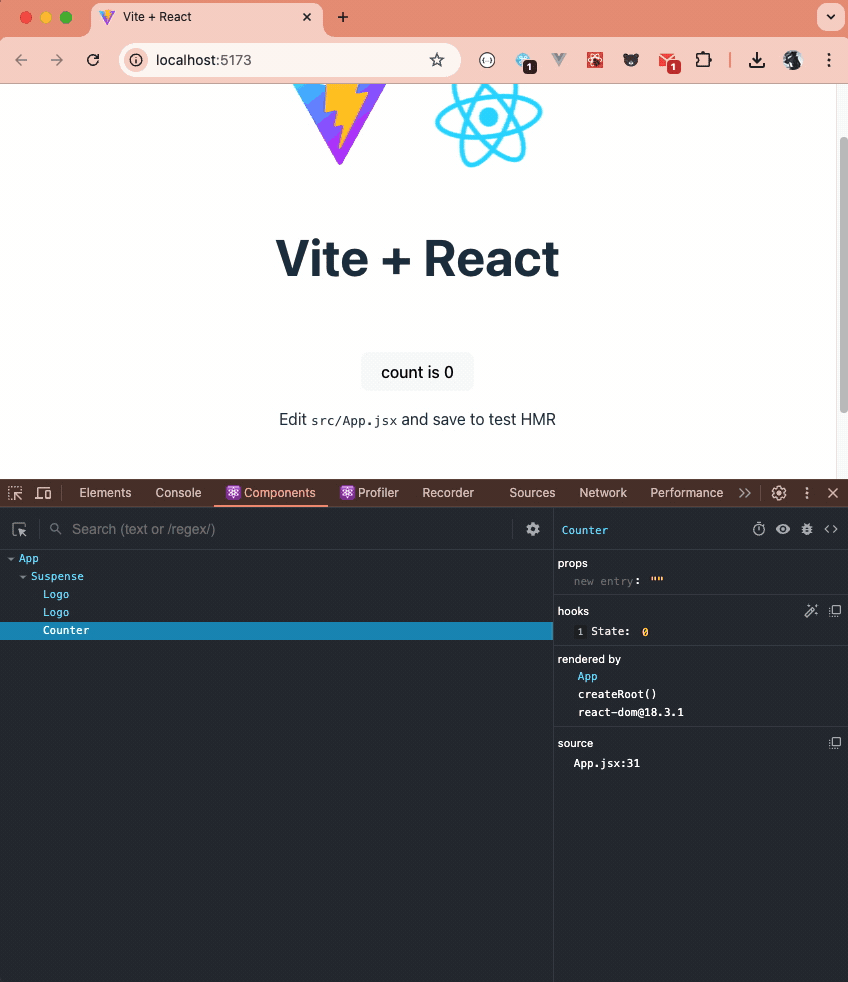Screen dimensions: 848x982
Task: Open the tab search dropdown chevron
Action: (830, 17)
